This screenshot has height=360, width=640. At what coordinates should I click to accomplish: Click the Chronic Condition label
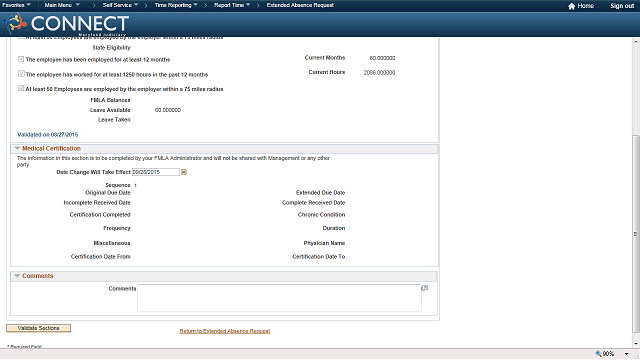tap(321, 214)
